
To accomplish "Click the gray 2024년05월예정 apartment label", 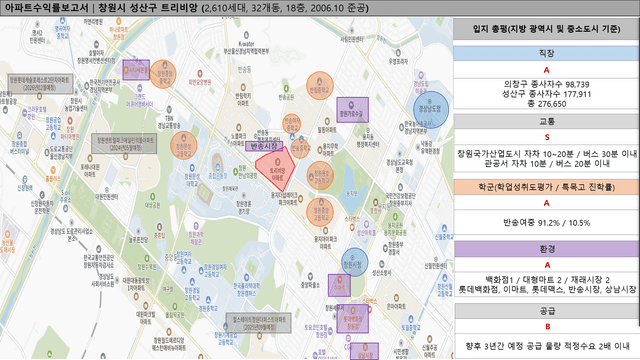I will coord(124,143).
